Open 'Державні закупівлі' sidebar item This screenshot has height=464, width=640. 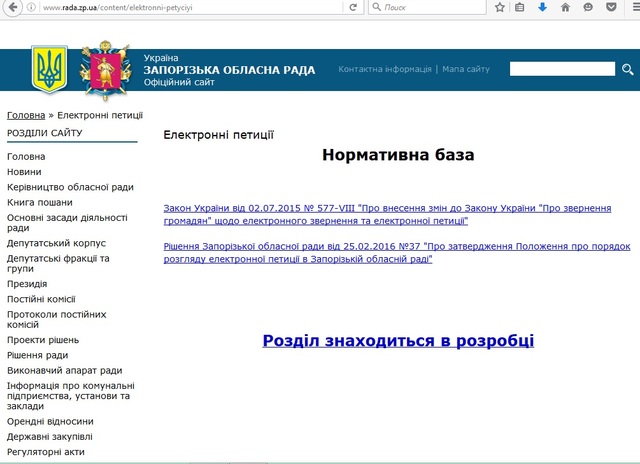point(50,437)
